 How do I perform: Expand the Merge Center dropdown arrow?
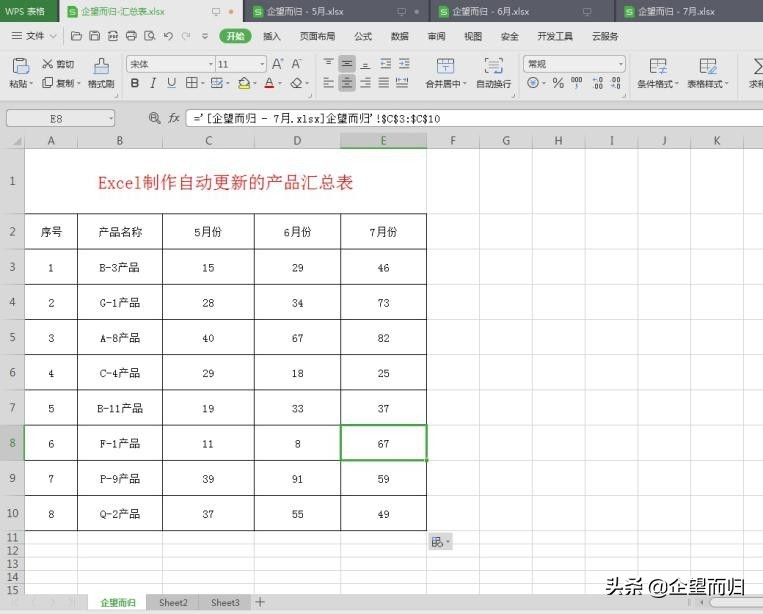465,84
